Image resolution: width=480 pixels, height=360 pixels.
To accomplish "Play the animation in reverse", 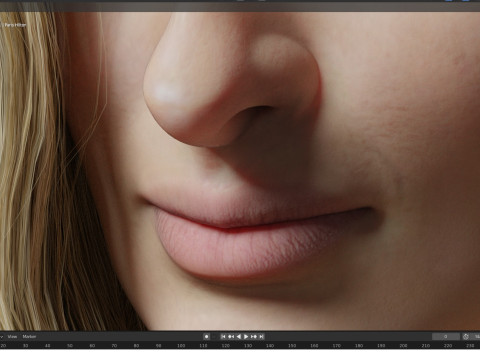I will pyautogui.click(x=238, y=337).
